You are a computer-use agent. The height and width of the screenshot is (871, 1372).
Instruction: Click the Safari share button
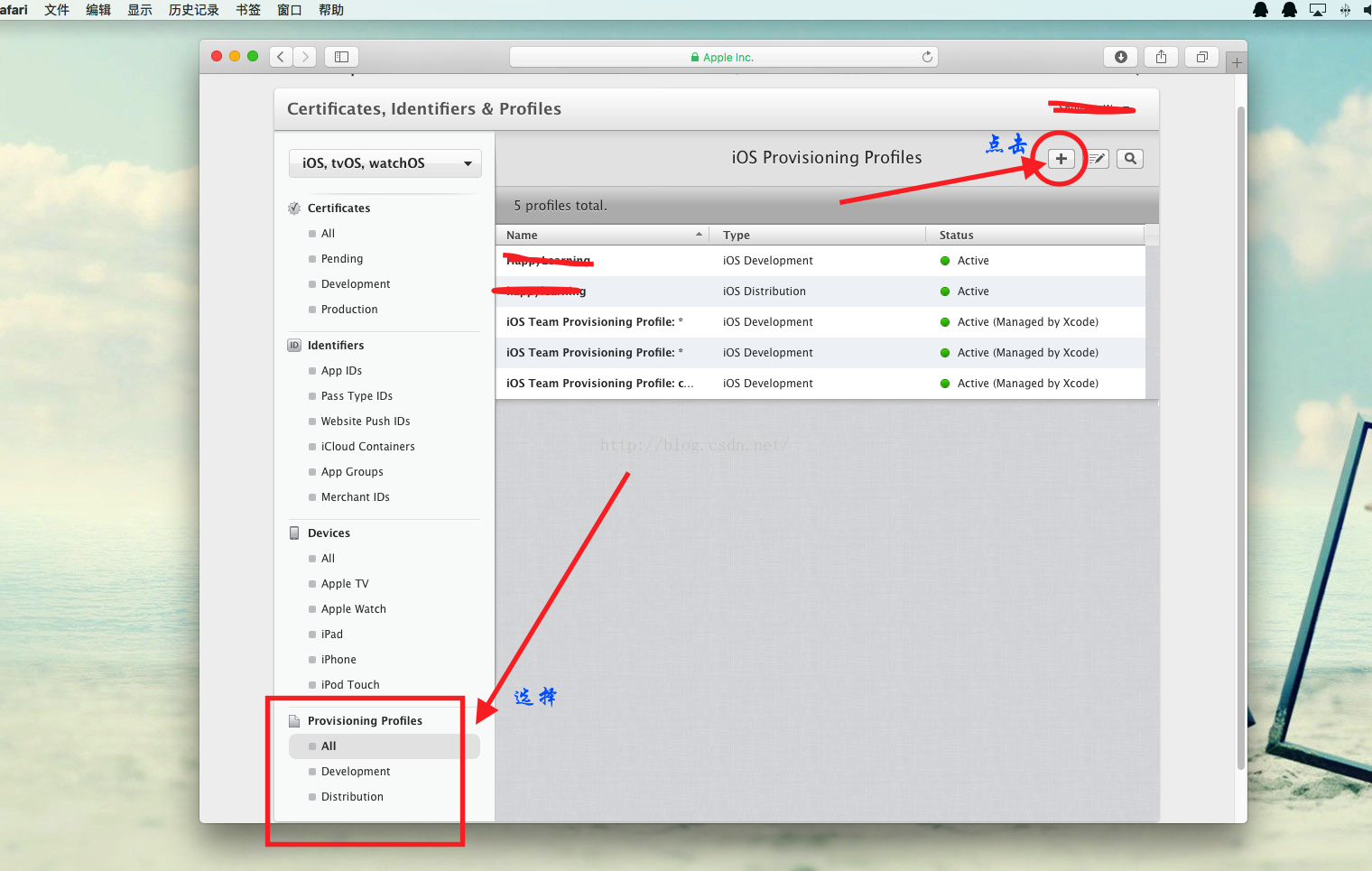1162,57
